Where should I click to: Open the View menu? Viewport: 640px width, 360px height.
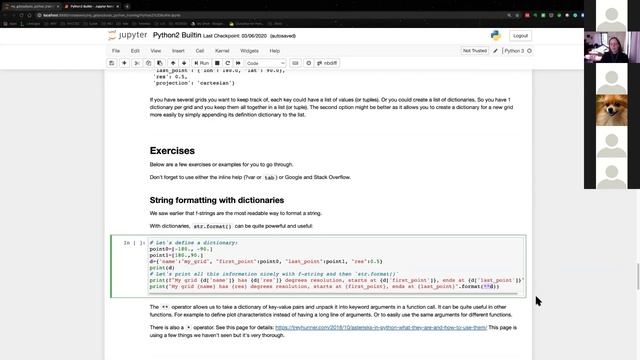(x=156, y=51)
